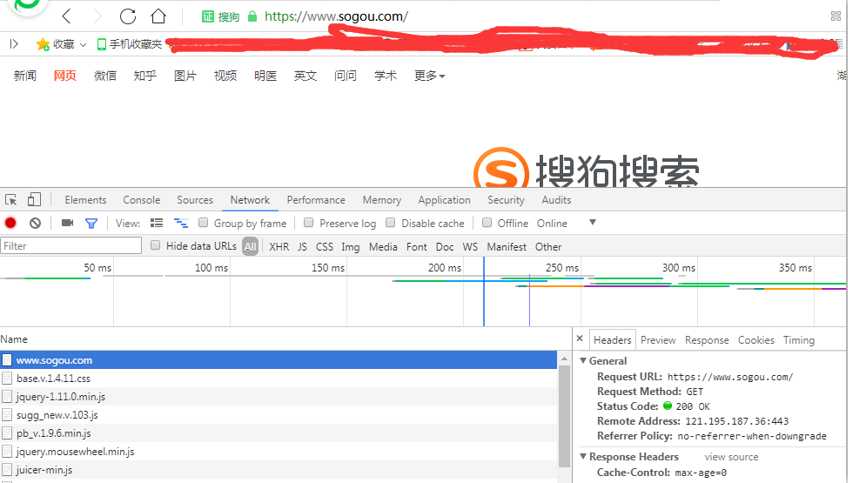The image size is (848, 483).
Task: Click view source link in Response Headers
Action: coord(731,457)
